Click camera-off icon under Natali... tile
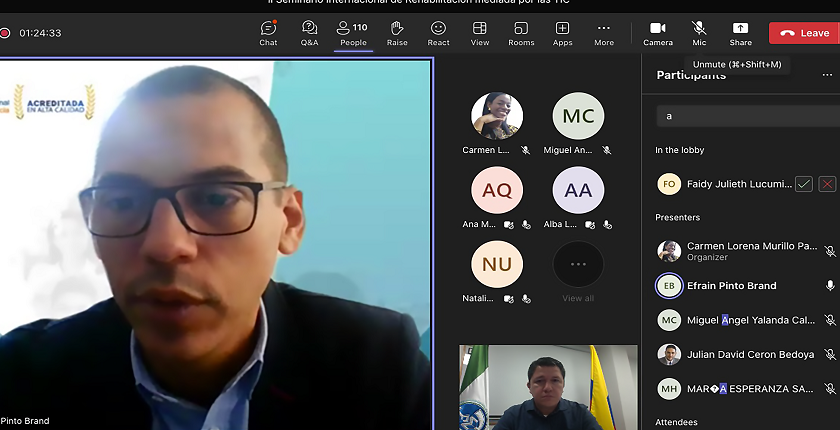840x430 pixels. pos(509,299)
